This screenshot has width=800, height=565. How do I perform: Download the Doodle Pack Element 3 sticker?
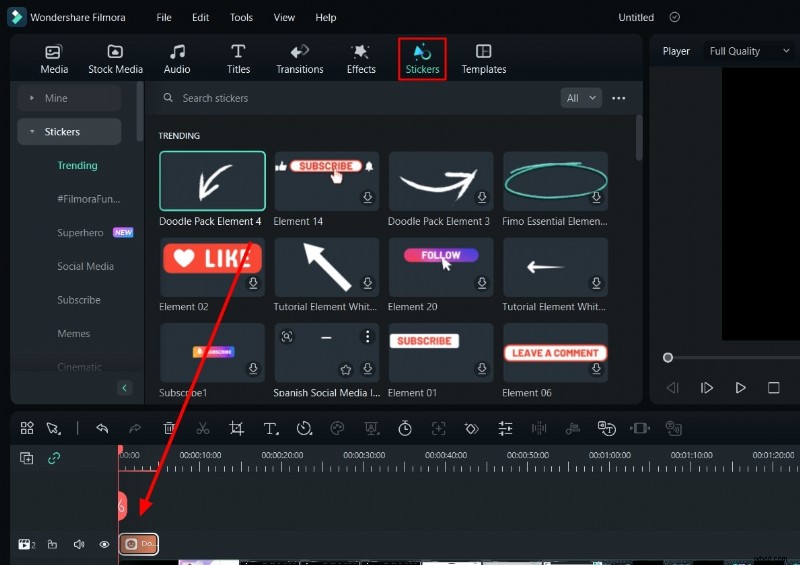(x=482, y=197)
